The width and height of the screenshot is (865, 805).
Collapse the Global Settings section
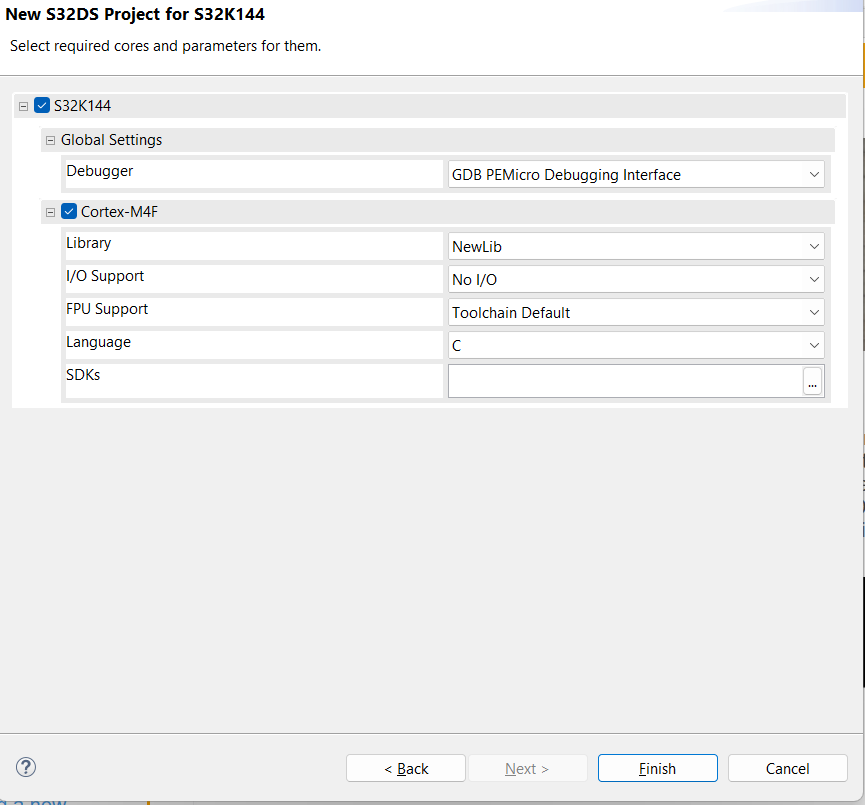click(51, 140)
